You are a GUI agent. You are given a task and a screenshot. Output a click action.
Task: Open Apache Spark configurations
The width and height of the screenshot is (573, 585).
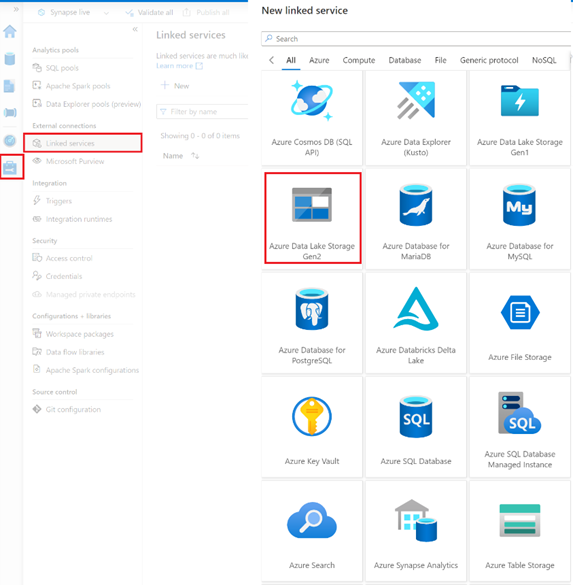pyautogui.click(x=86, y=370)
